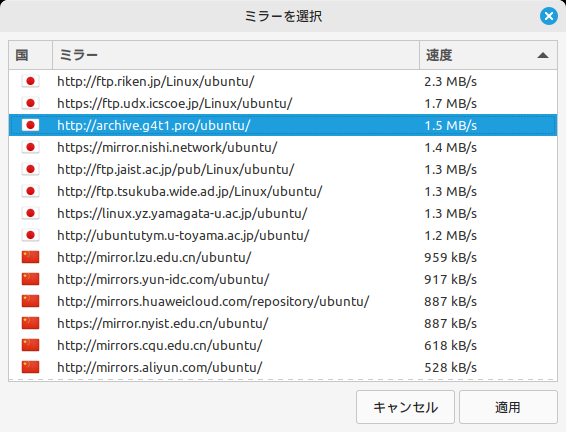Click the China flag of mirrors.huaweicloud.com row

(x=30, y=301)
